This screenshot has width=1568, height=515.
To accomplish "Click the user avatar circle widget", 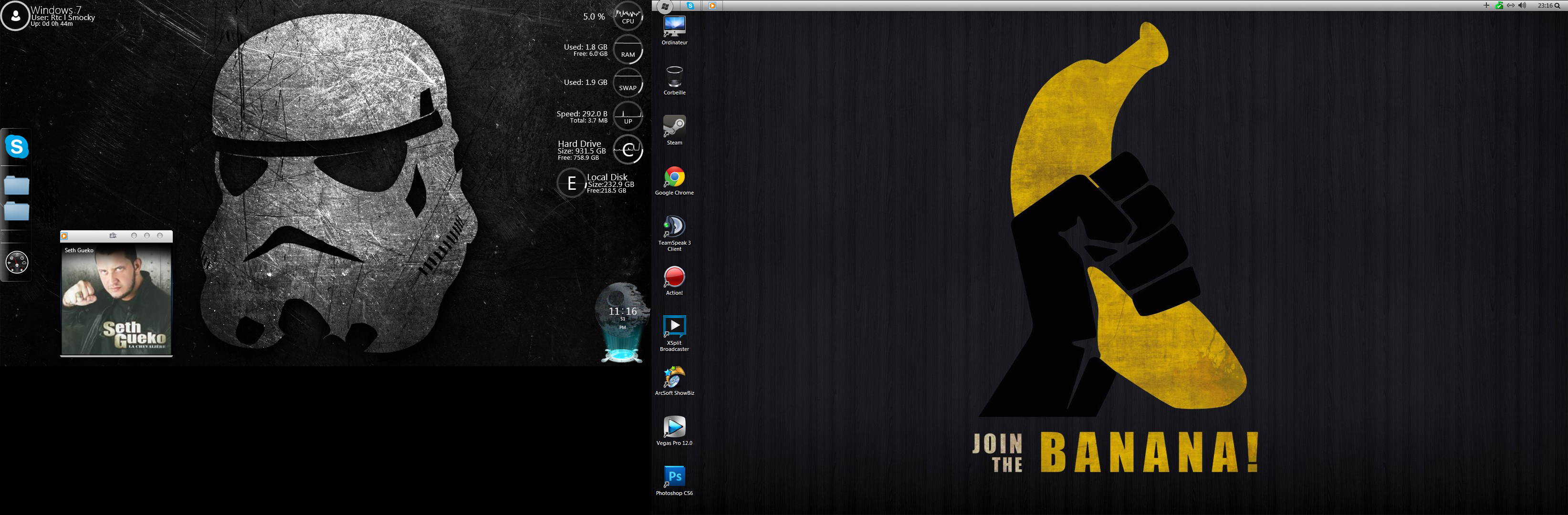I will [15, 16].
